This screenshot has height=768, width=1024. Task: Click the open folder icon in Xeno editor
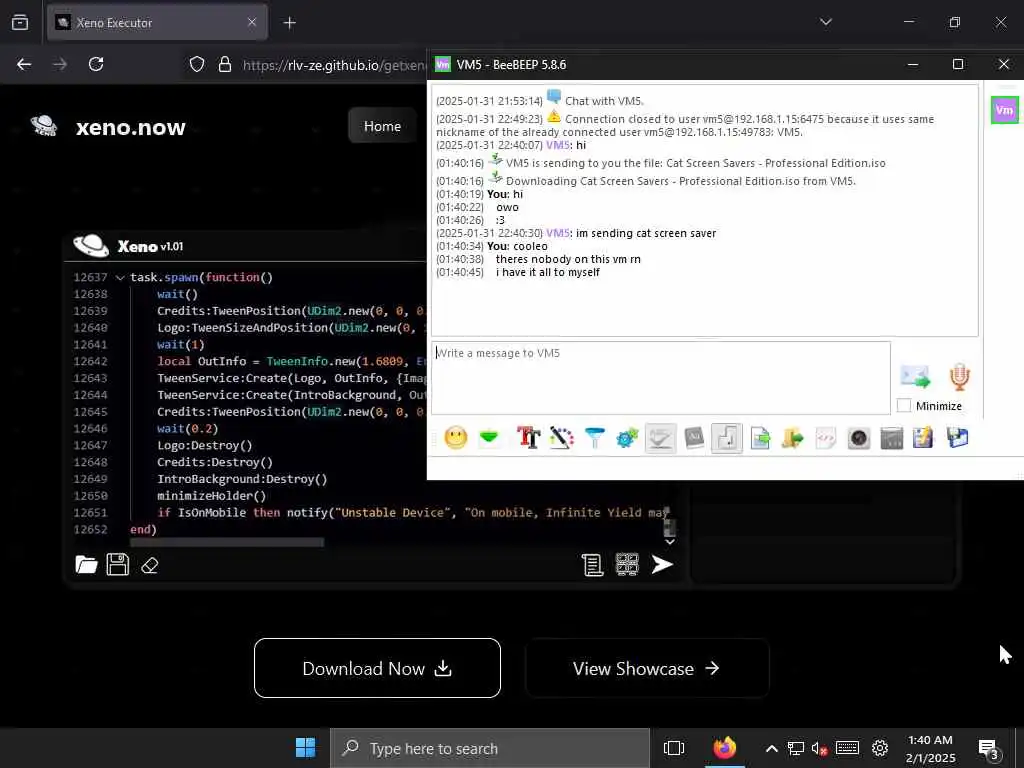86,565
